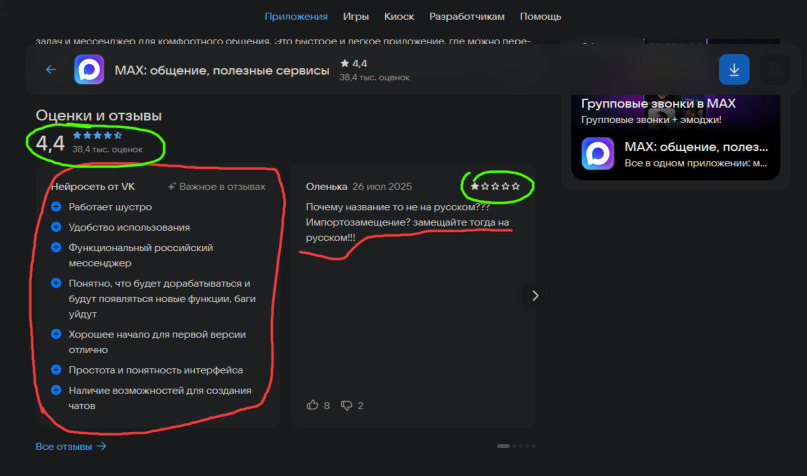Click Групповые звонки + эмоджи! subtitle
The width and height of the screenshot is (807, 476).
pos(651,120)
